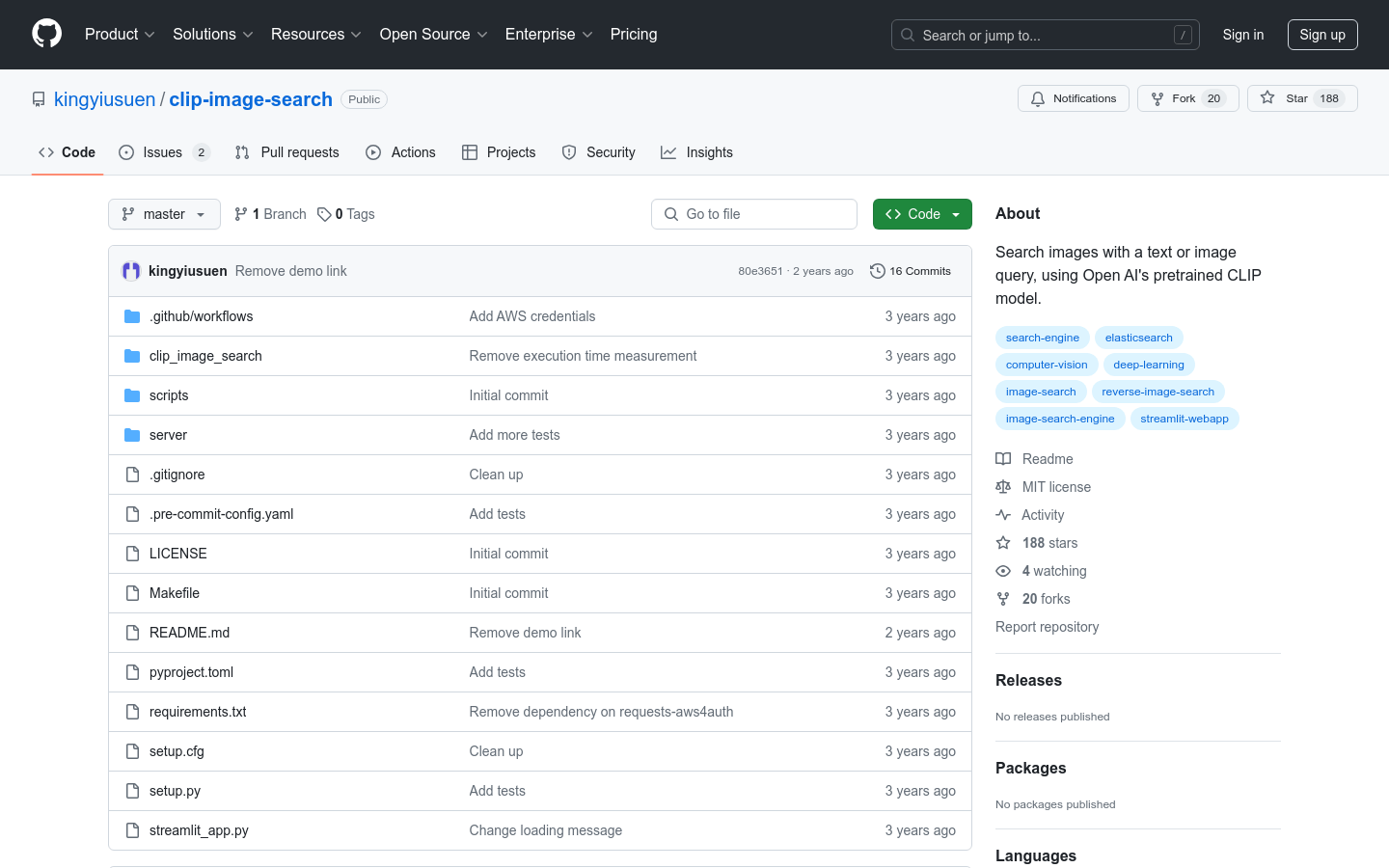Click the clip_image_search folder icon
1389x868 pixels.
pyautogui.click(x=132, y=356)
